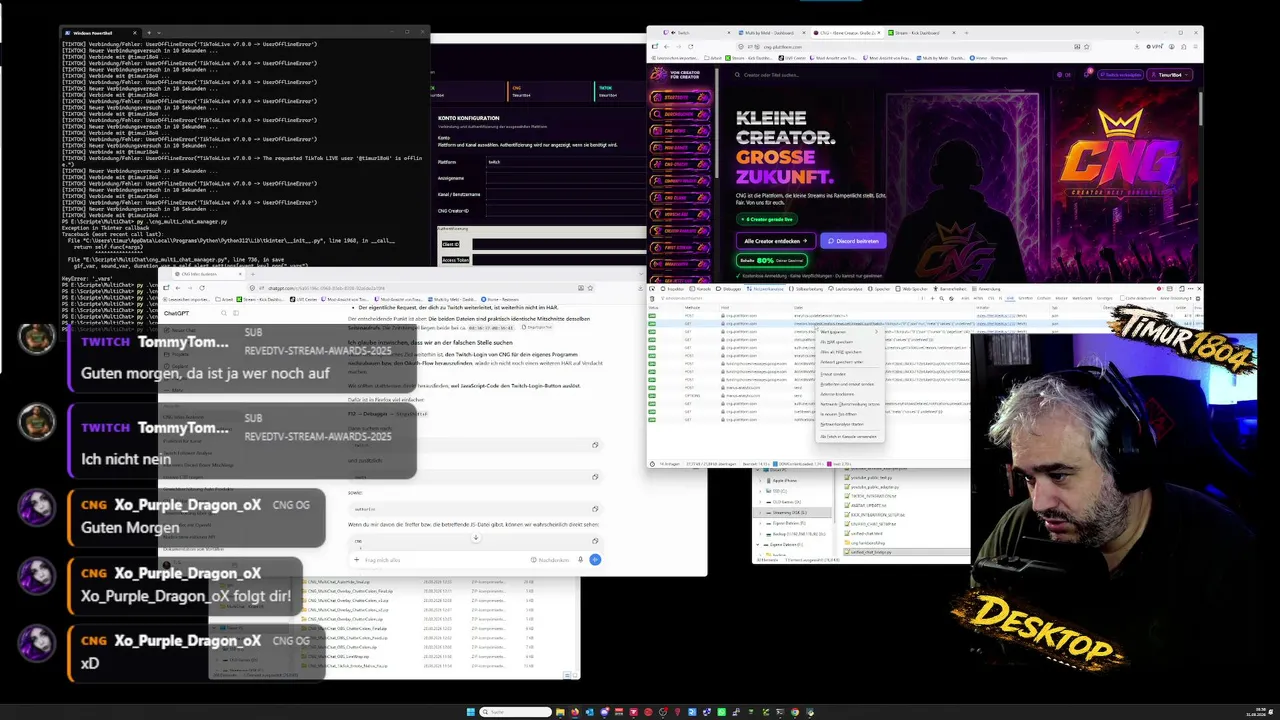
Task: Click the plus attach icon in the ChatGPT composer
Action: point(357,560)
